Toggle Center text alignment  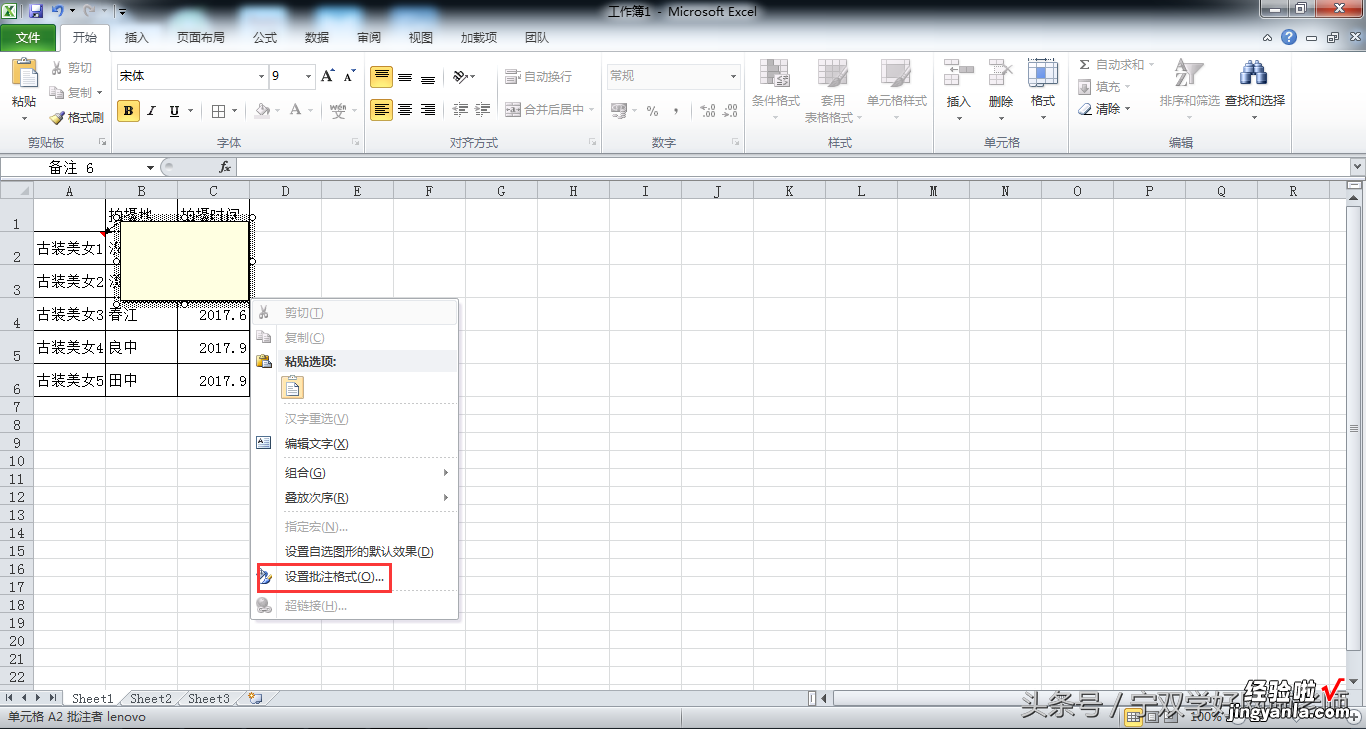coord(405,110)
